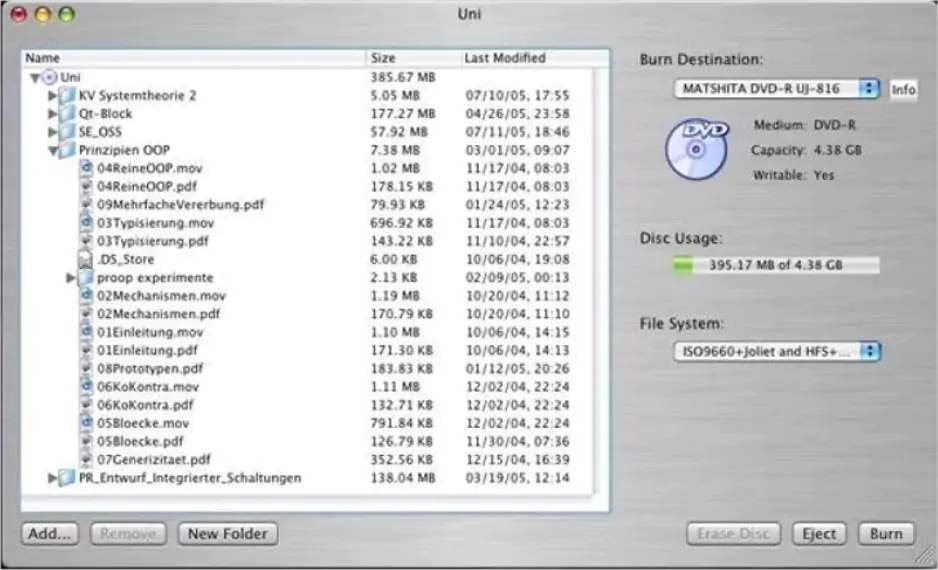Click the Add... button

coord(50,534)
